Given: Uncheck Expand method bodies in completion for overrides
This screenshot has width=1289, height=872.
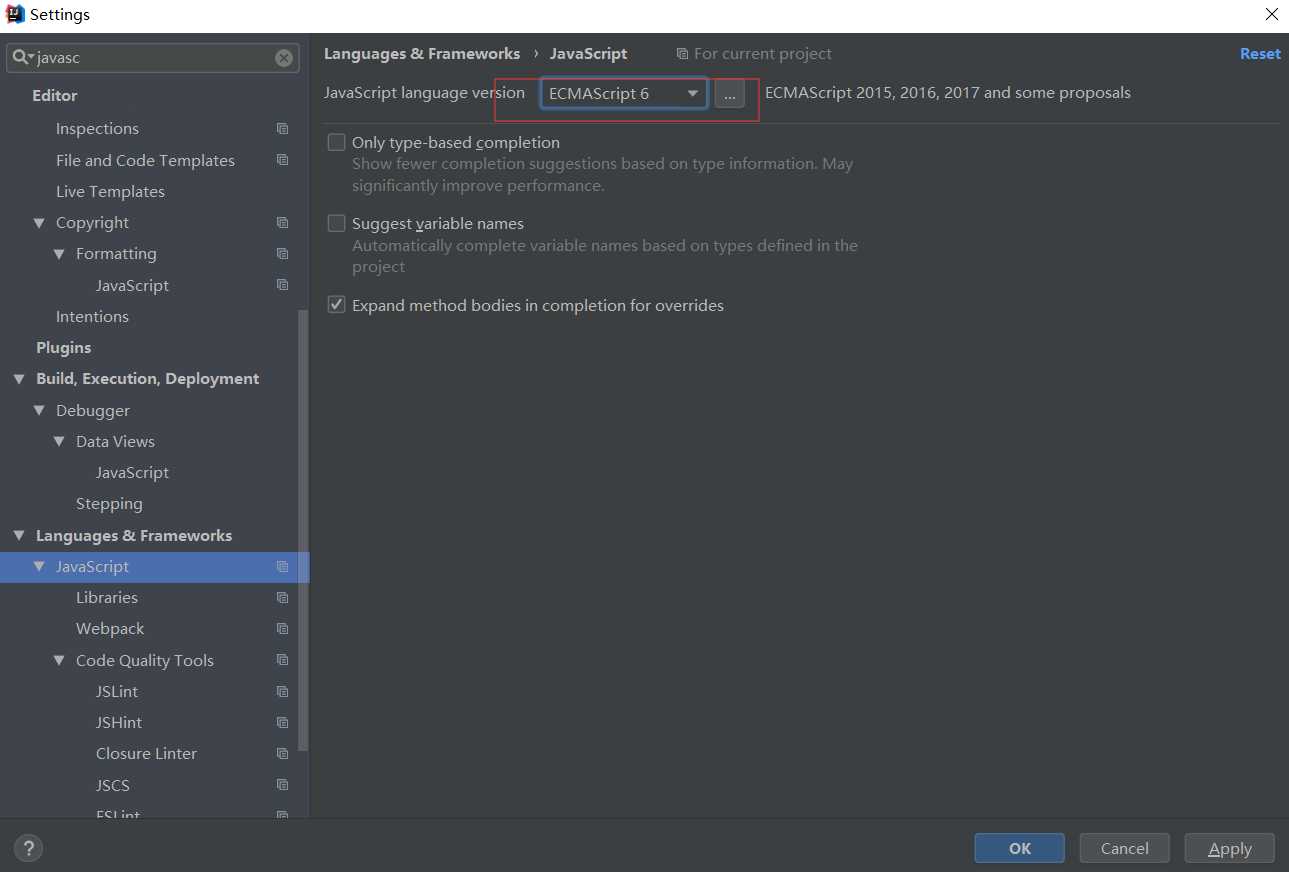Looking at the screenshot, I should click(x=337, y=305).
